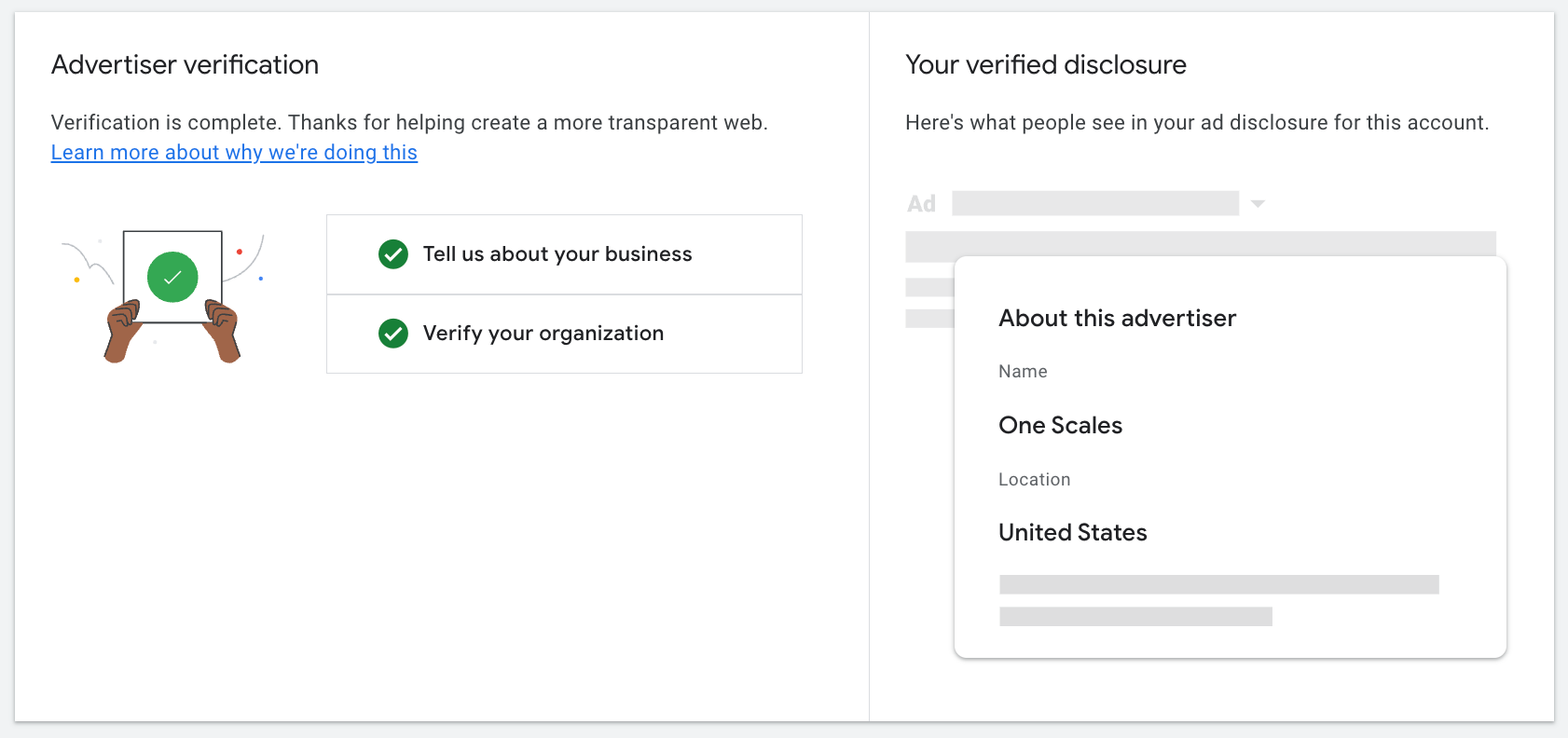Open the 'Learn more about why we're doing this' link
This screenshot has width=1568, height=738.
pos(234,153)
